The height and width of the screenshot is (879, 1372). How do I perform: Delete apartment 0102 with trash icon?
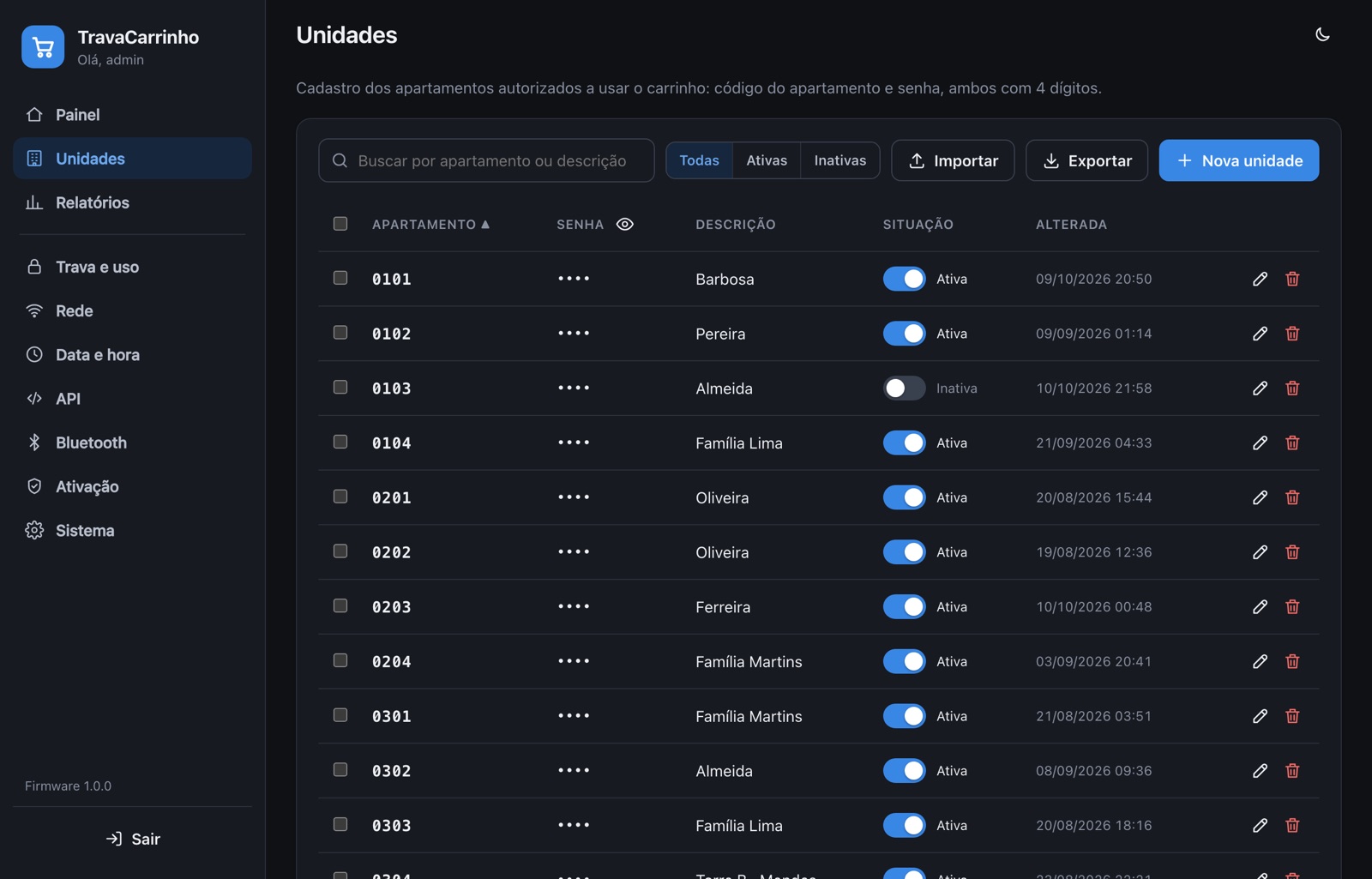[x=1292, y=334]
